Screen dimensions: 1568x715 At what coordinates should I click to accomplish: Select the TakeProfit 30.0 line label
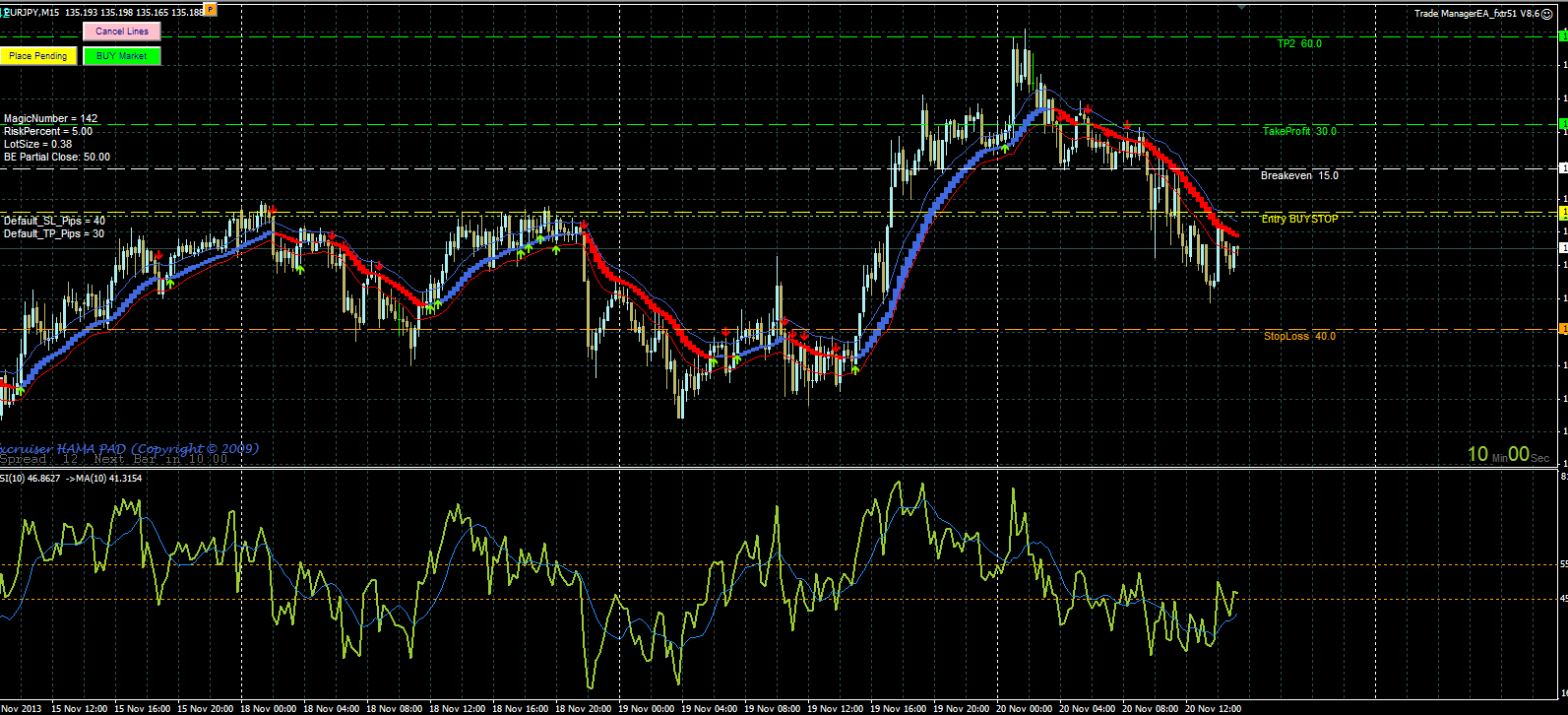point(1299,131)
